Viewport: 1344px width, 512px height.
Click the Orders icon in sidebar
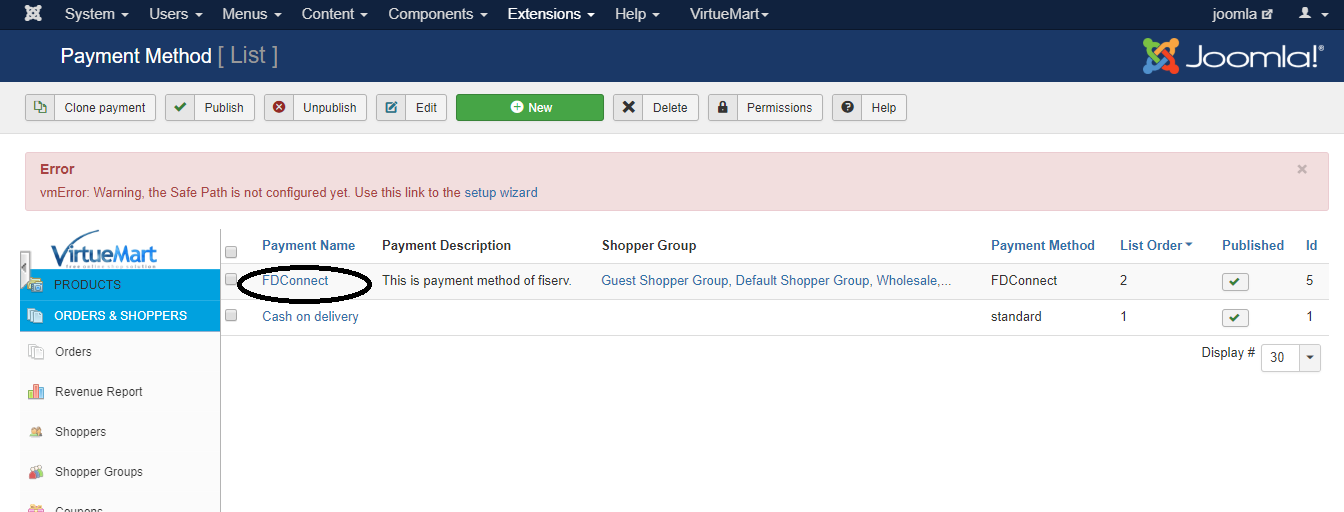[x=37, y=352]
